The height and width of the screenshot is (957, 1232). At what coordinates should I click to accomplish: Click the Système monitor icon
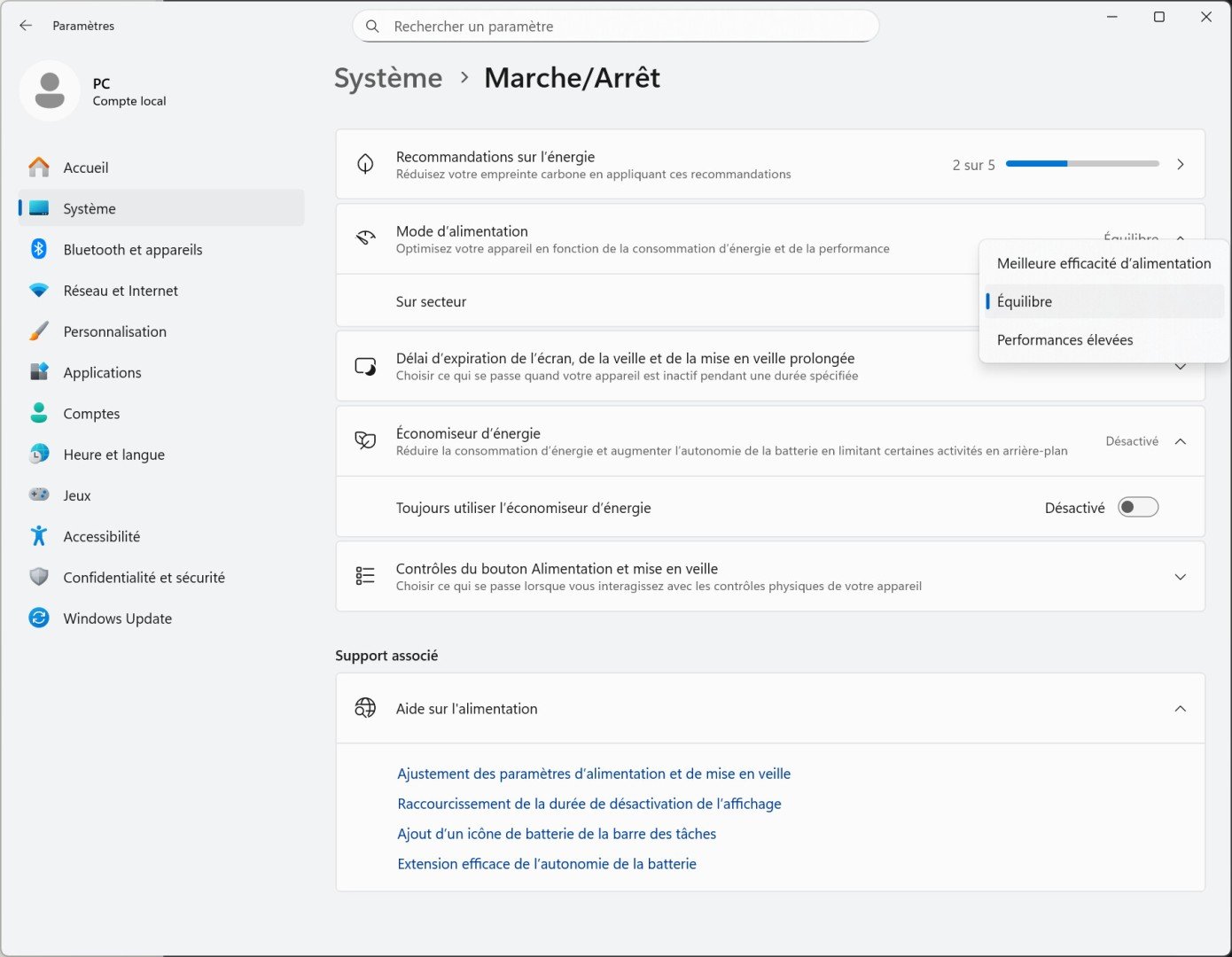pyautogui.click(x=39, y=208)
